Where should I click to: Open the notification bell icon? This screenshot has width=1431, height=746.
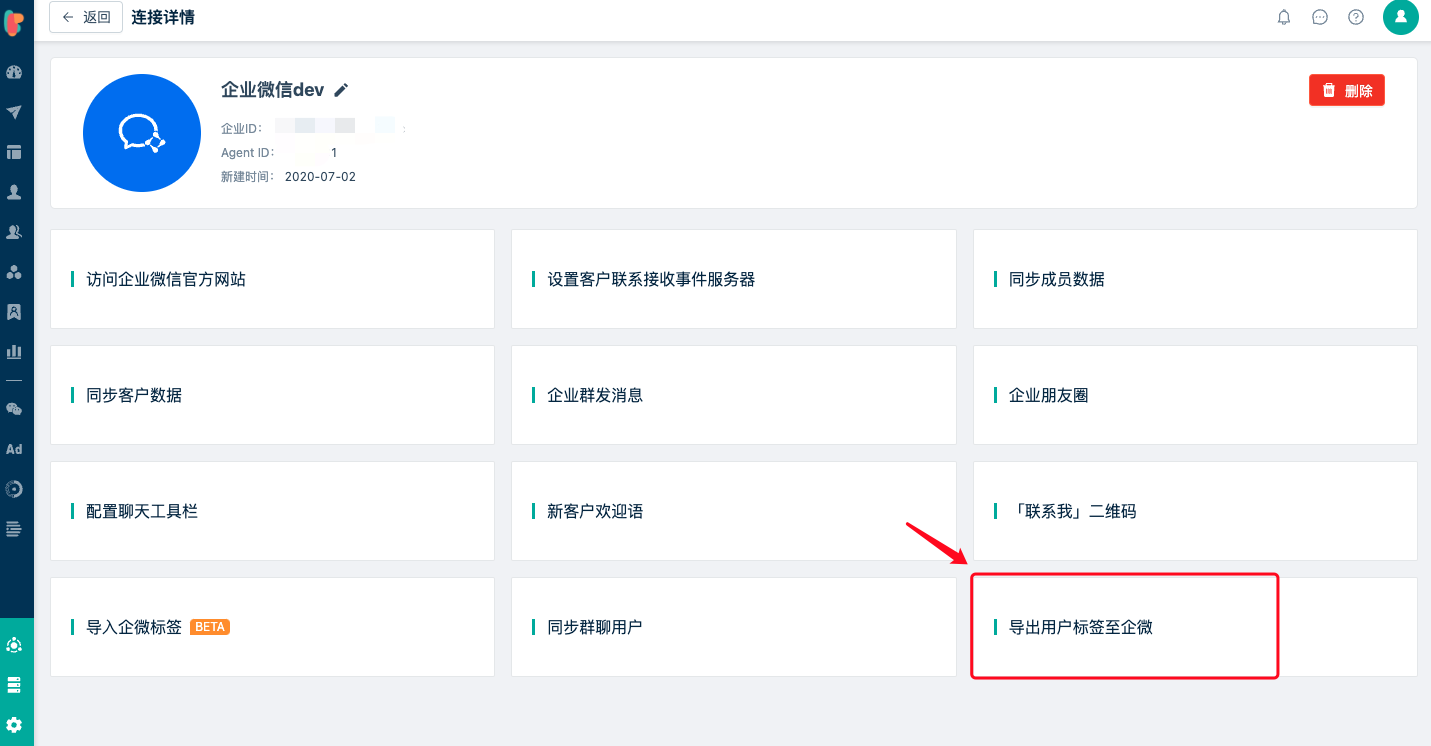coord(1284,17)
